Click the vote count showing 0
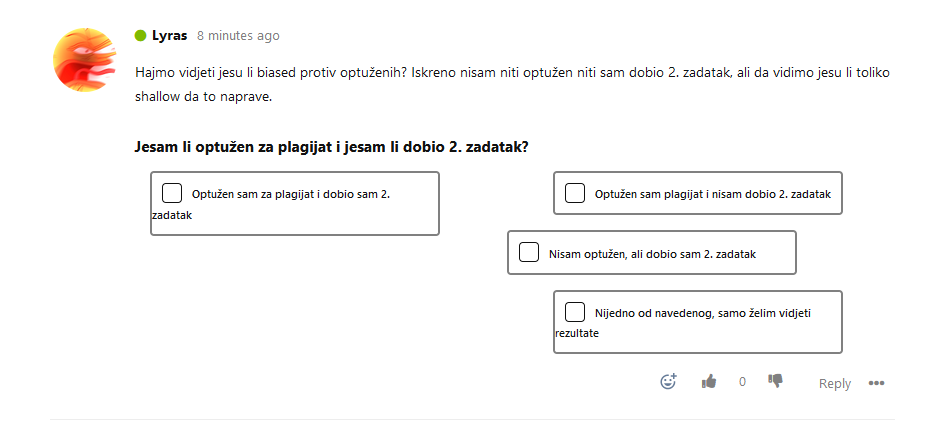The width and height of the screenshot is (931, 425). tap(742, 382)
